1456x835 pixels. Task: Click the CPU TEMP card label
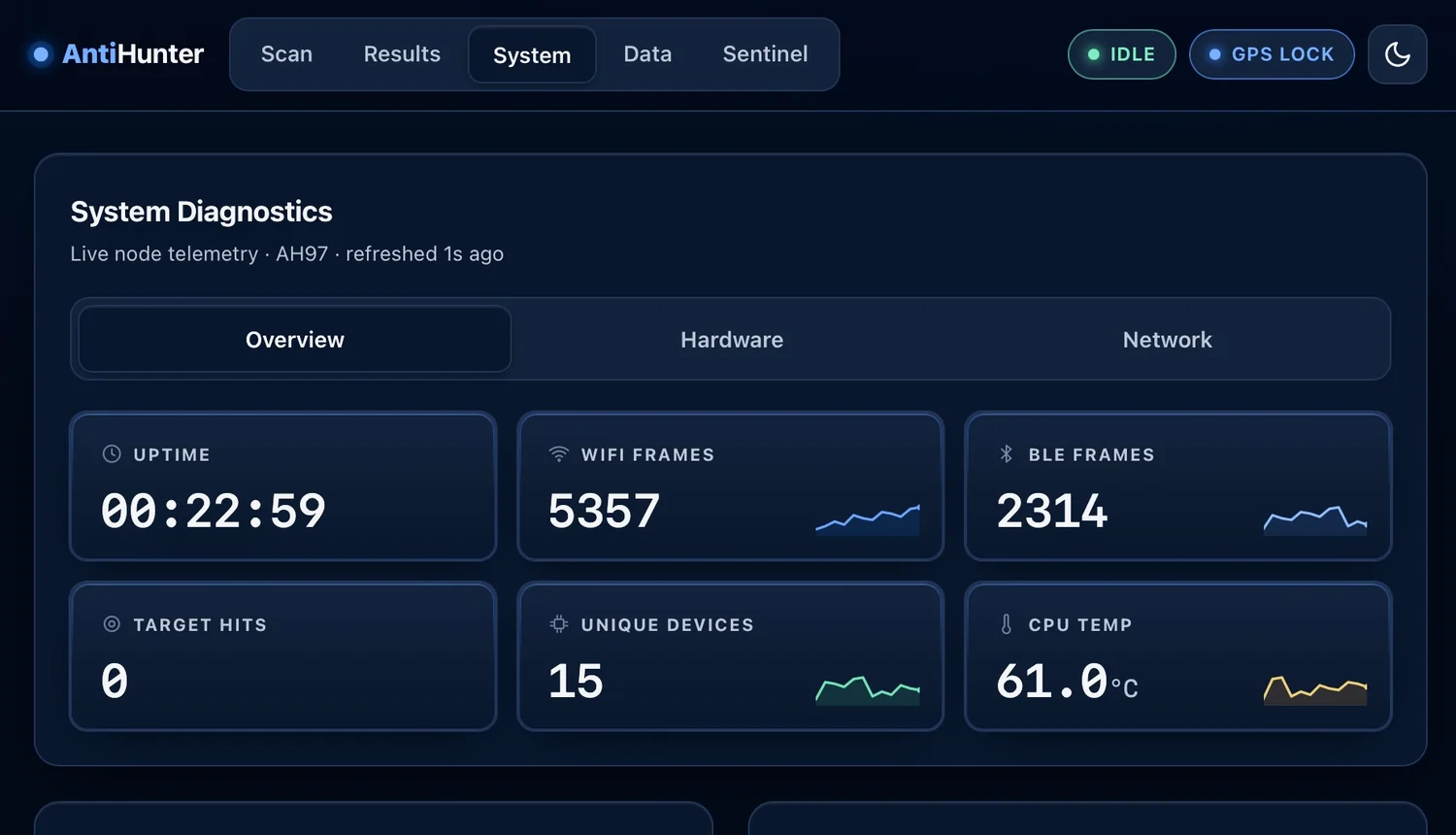1080,625
